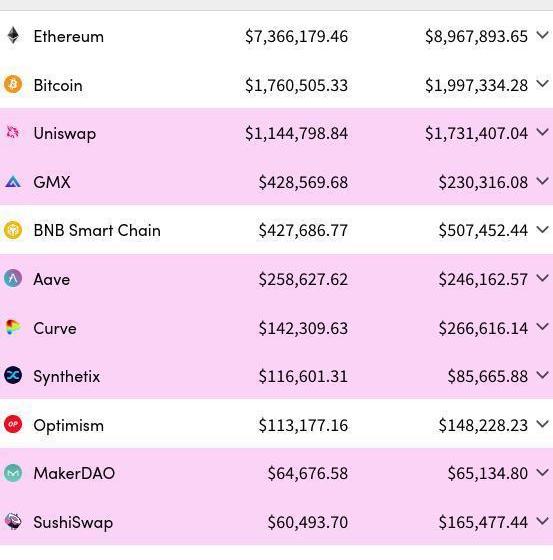
Task: Click the dark blue Synthetix icon
Action: point(13,375)
